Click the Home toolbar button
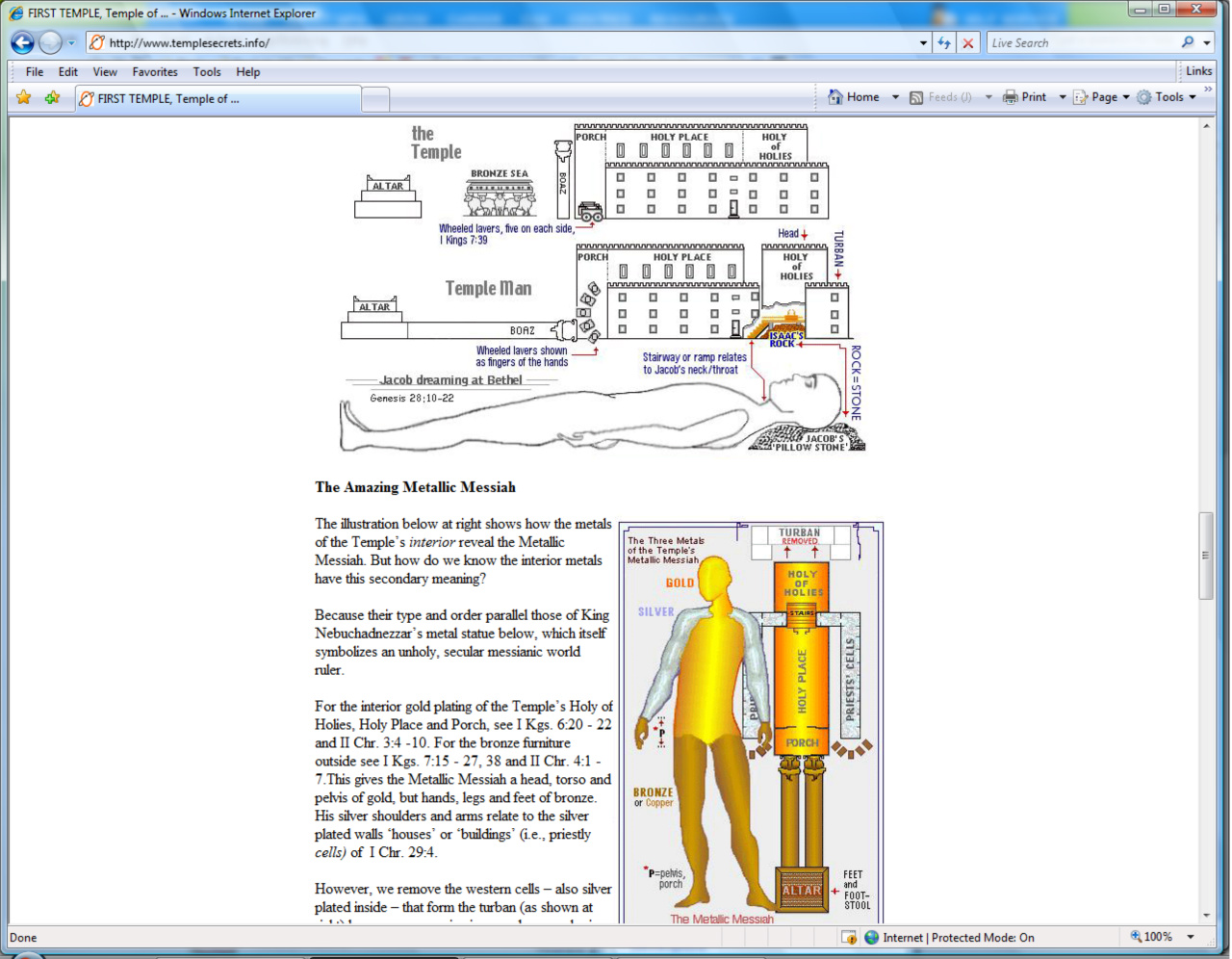 point(854,96)
